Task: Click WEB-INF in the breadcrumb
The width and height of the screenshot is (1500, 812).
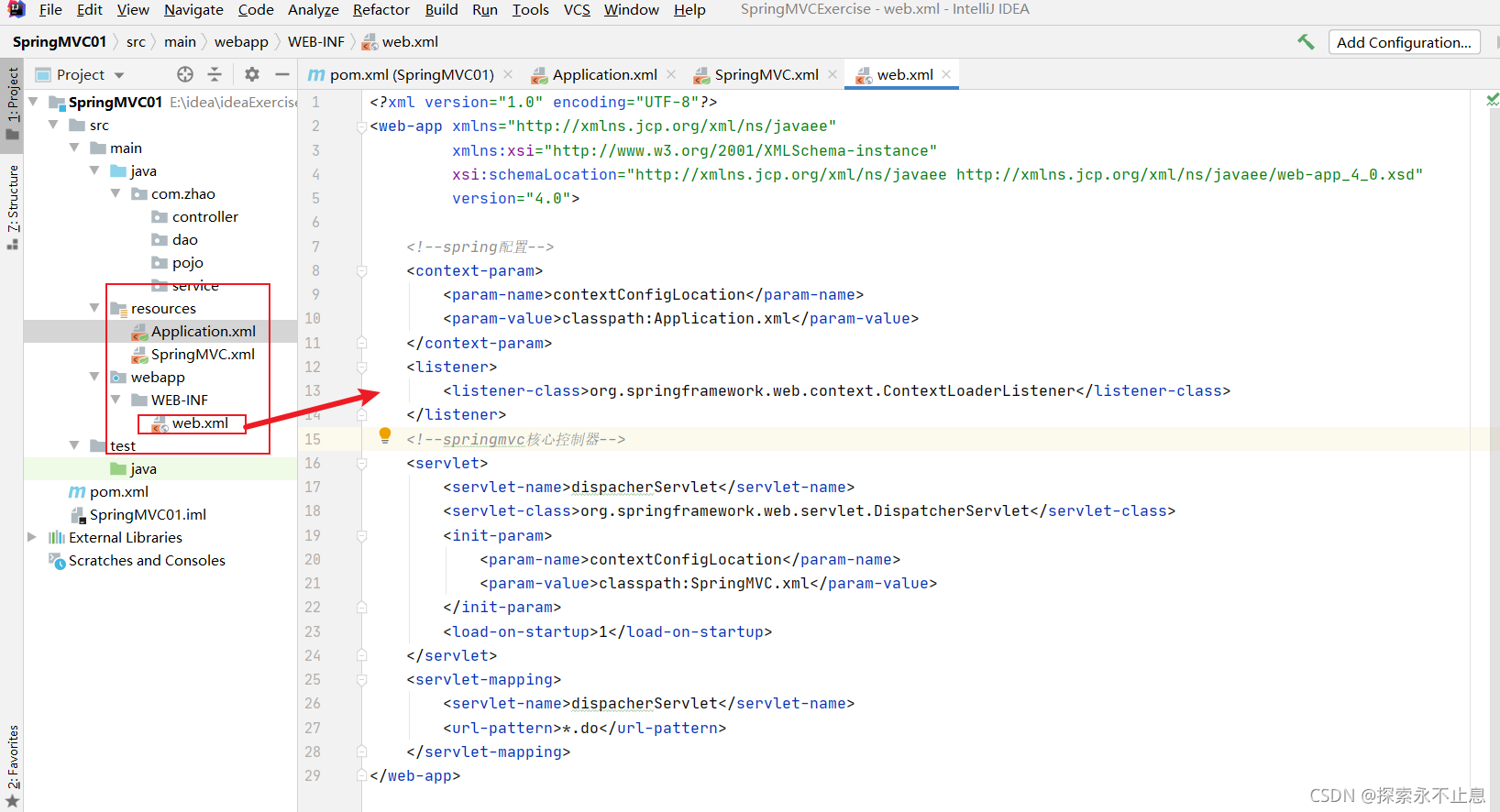Action: (x=316, y=42)
